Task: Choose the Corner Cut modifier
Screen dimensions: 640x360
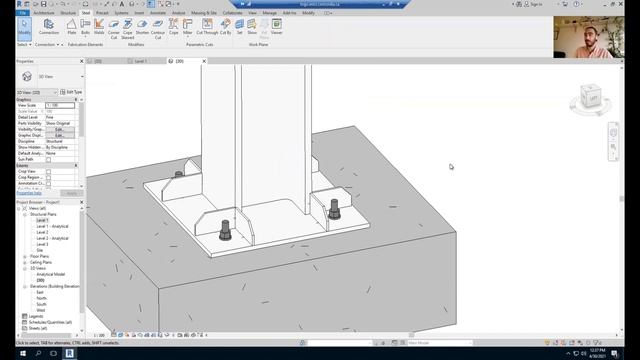Action: (x=114, y=29)
